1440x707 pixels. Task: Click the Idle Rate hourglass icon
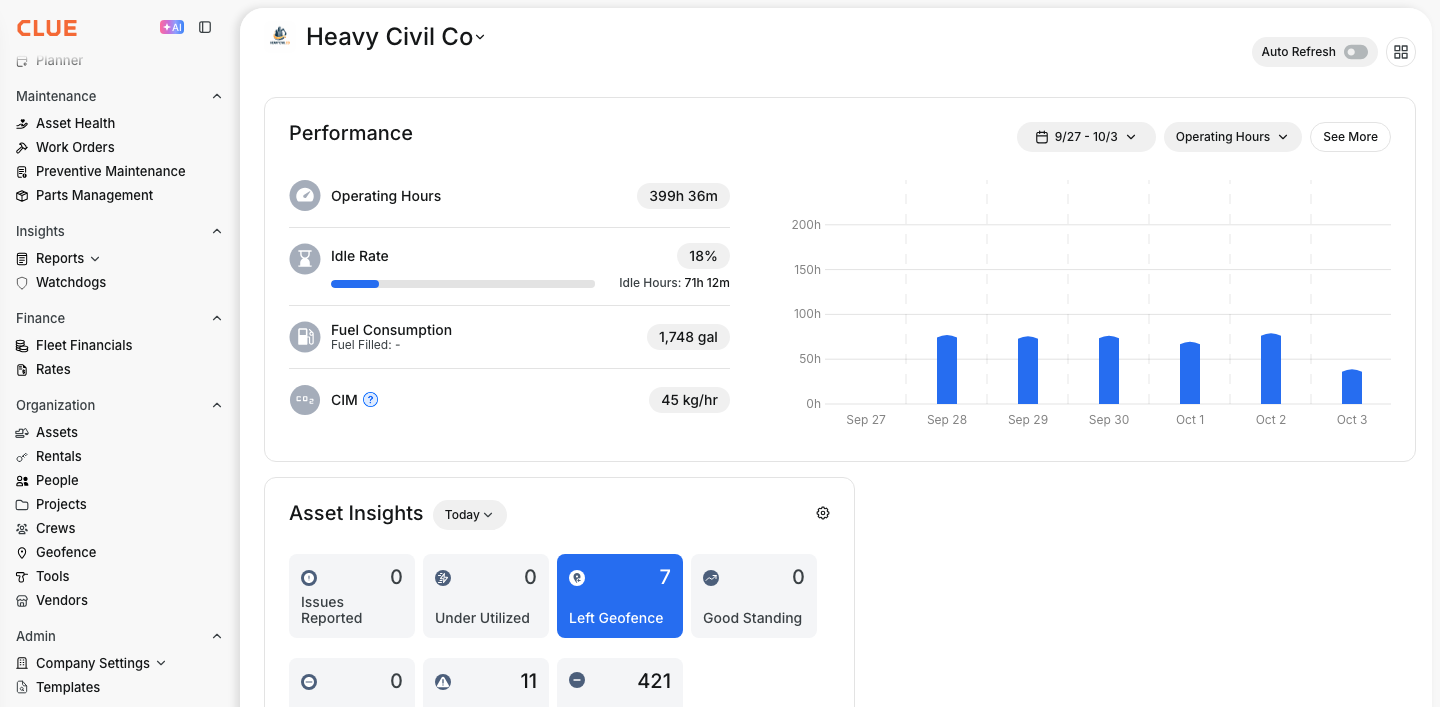tap(305, 260)
